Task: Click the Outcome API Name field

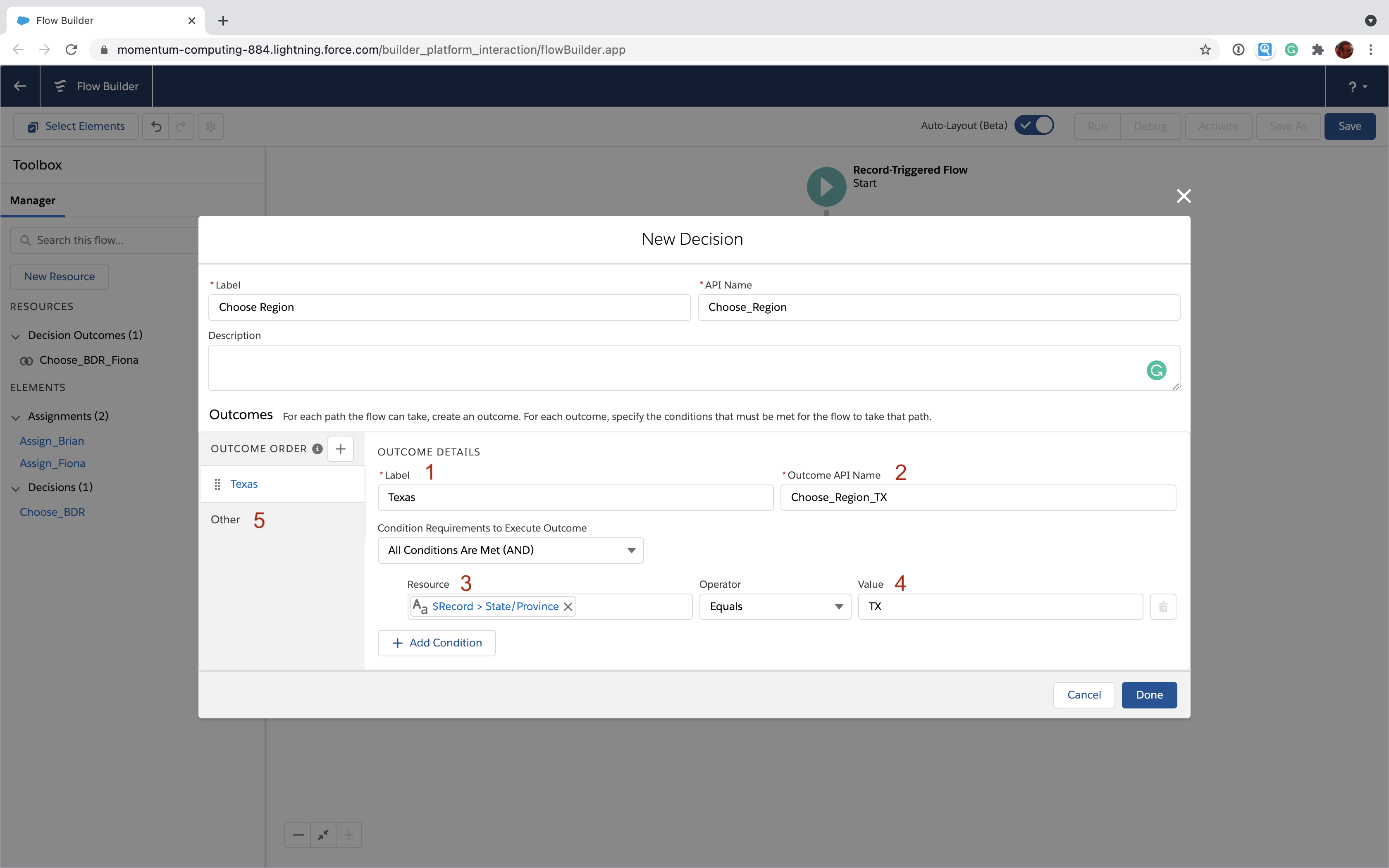Action: coord(977,498)
